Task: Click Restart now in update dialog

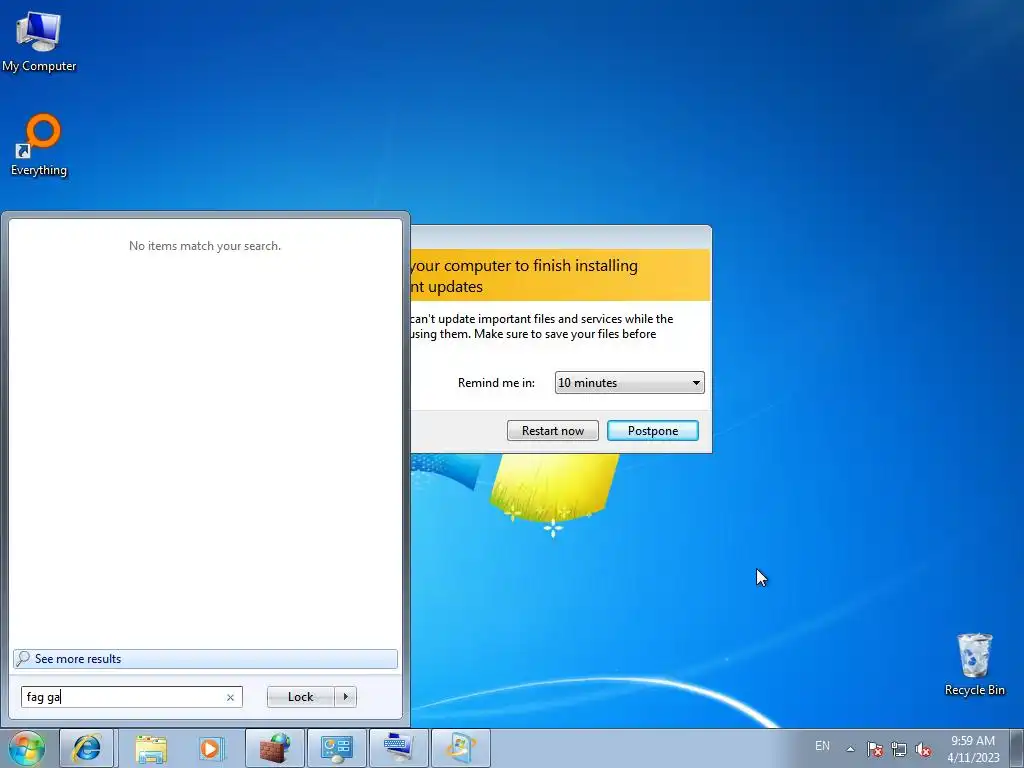Action: (552, 430)
